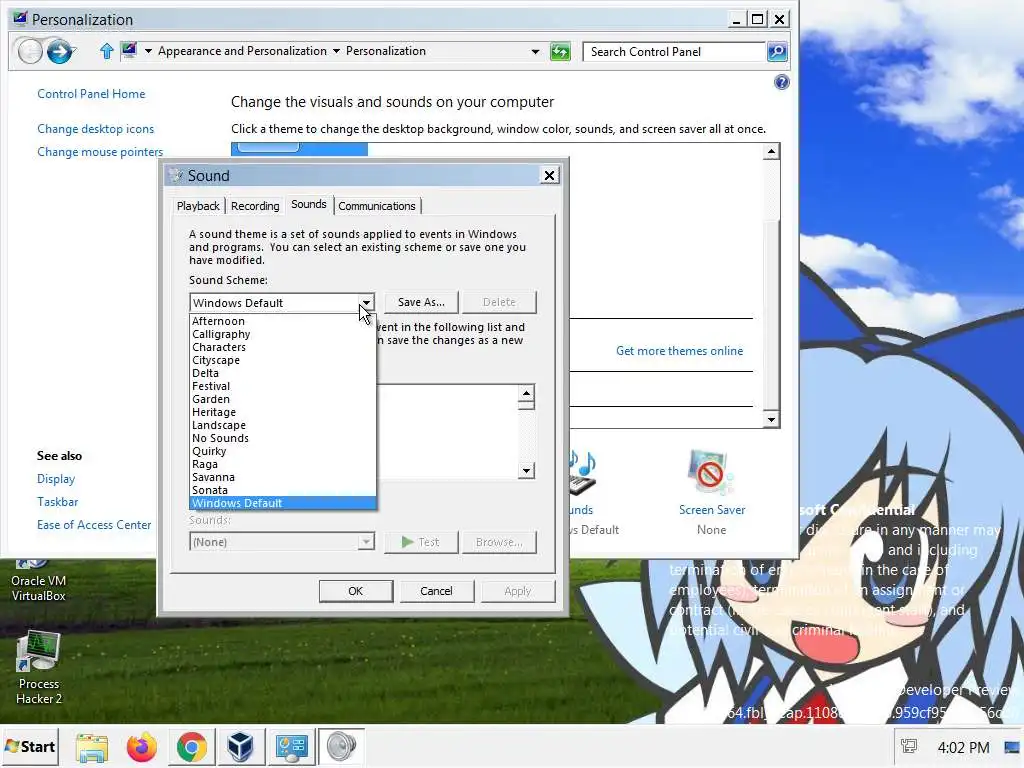This screenshot has height=768, width=1024.
Task: Click the Forward navigation arrow
Action: pyautogui.click(x=59, y=51)
